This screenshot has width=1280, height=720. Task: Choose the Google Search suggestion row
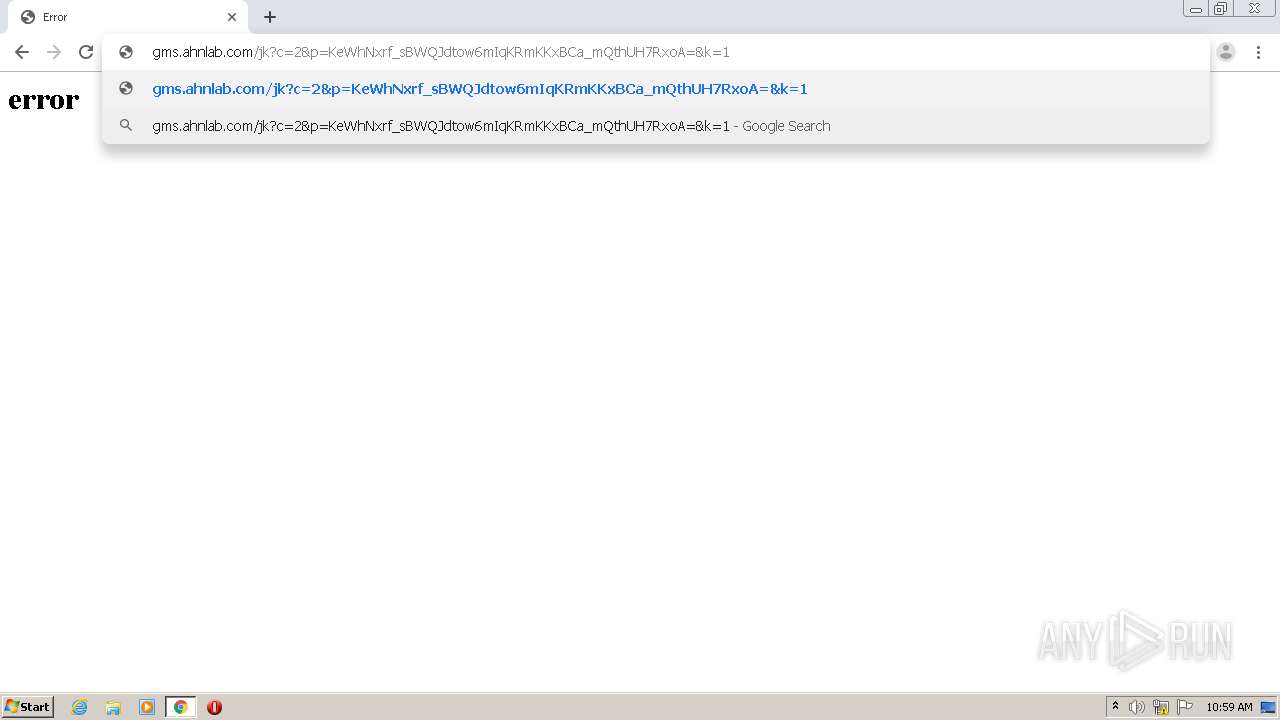pos(656,126)
